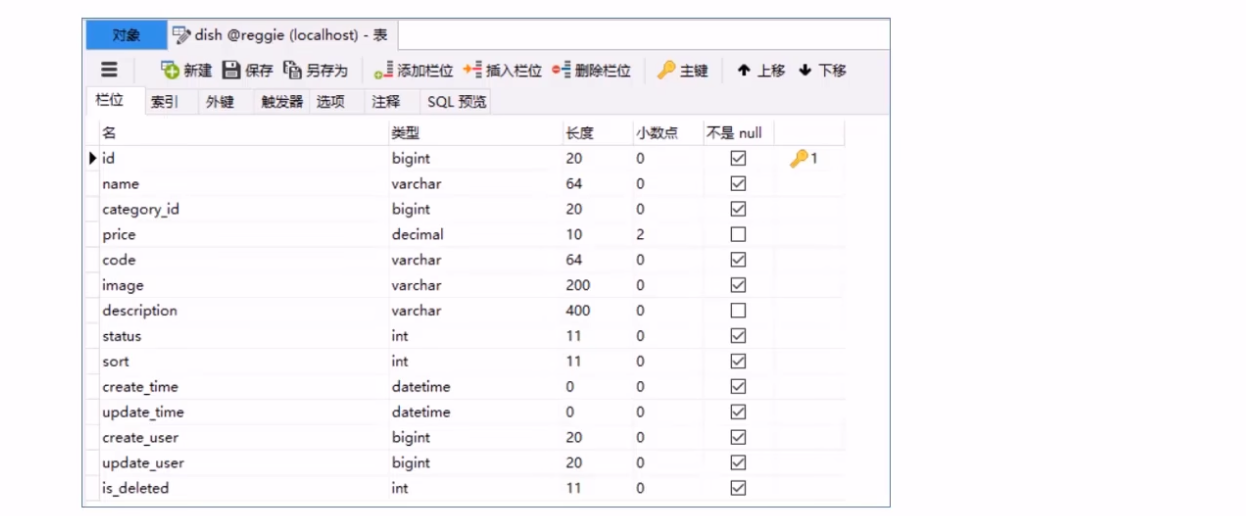This screenshot has width=1246, height=516.
Task: Select the code field name cell
Action: pyautogui.click(x=243, y=260)
